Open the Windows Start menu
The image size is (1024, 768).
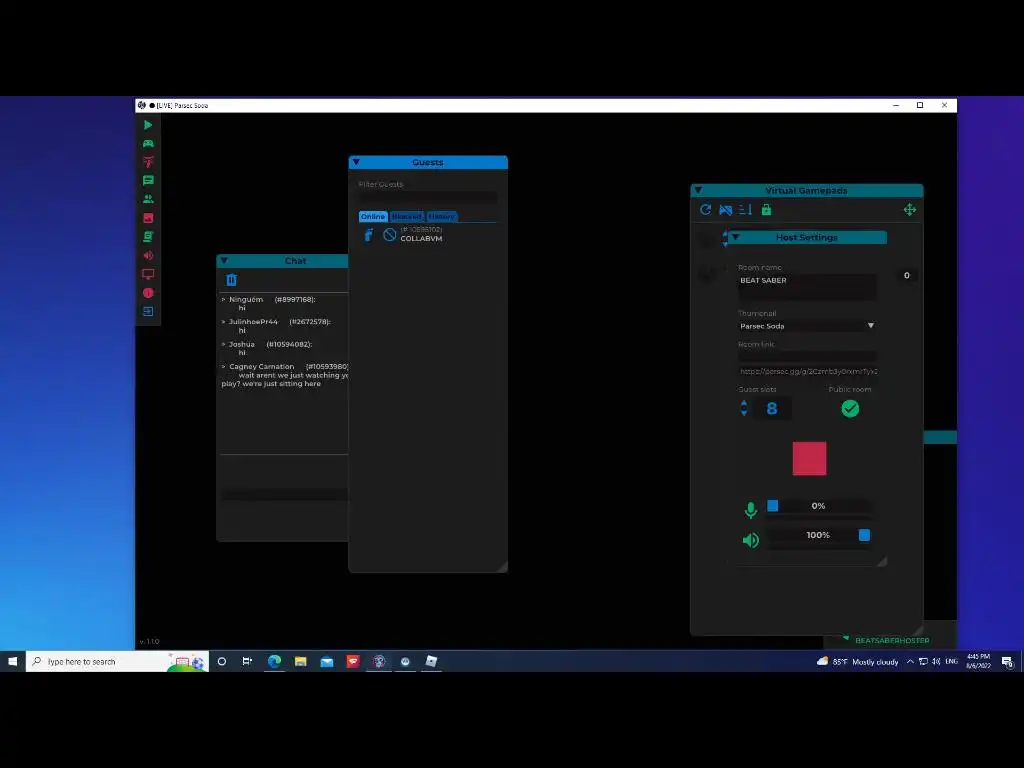pyautogui.click(x=12, y=662)
